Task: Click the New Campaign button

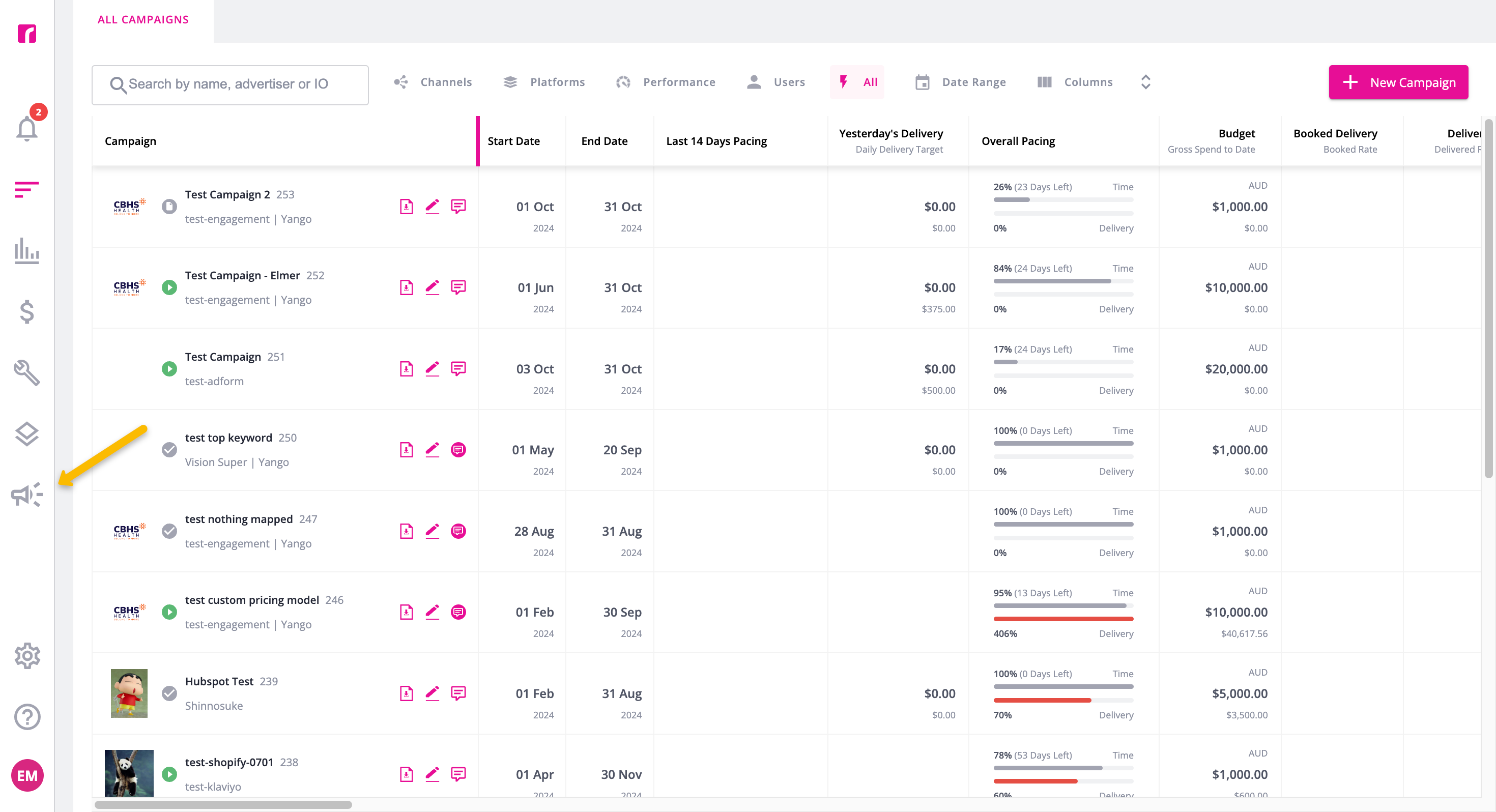Action: (1398, 82)
